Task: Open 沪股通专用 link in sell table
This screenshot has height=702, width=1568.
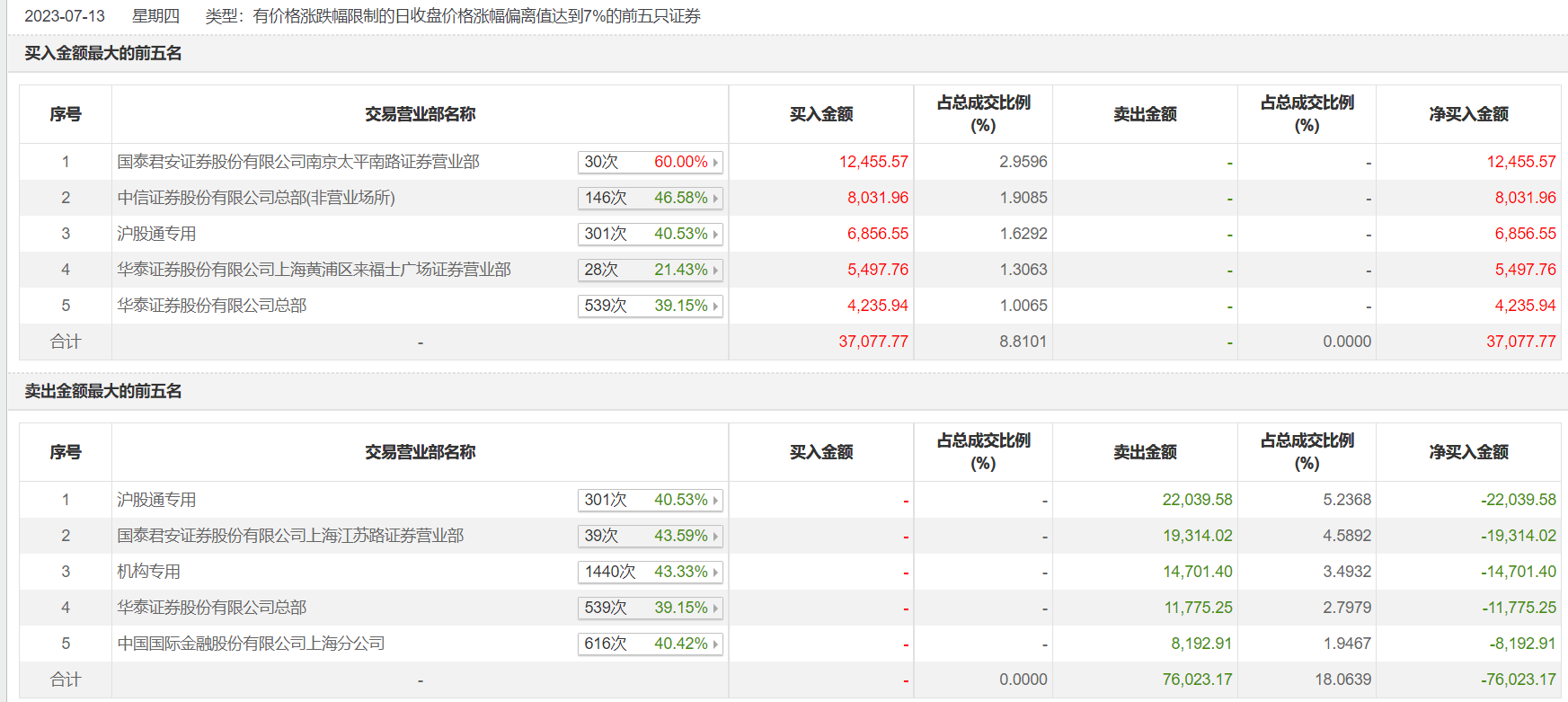Action: 156,500
